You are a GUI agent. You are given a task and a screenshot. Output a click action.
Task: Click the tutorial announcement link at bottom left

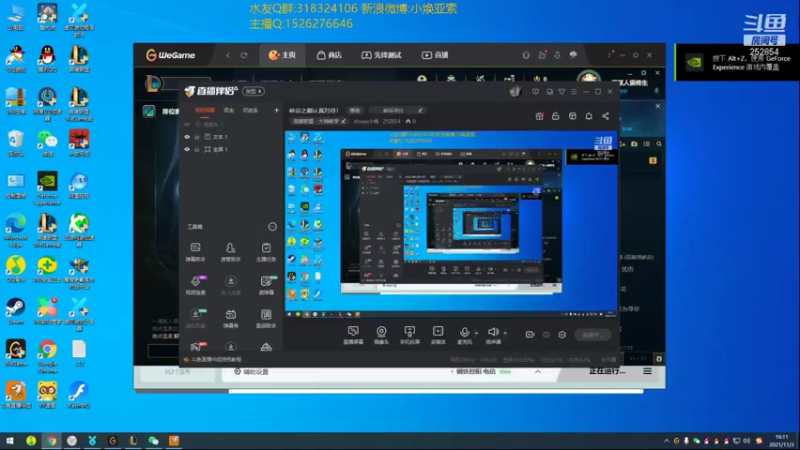(x=213, y=360)
